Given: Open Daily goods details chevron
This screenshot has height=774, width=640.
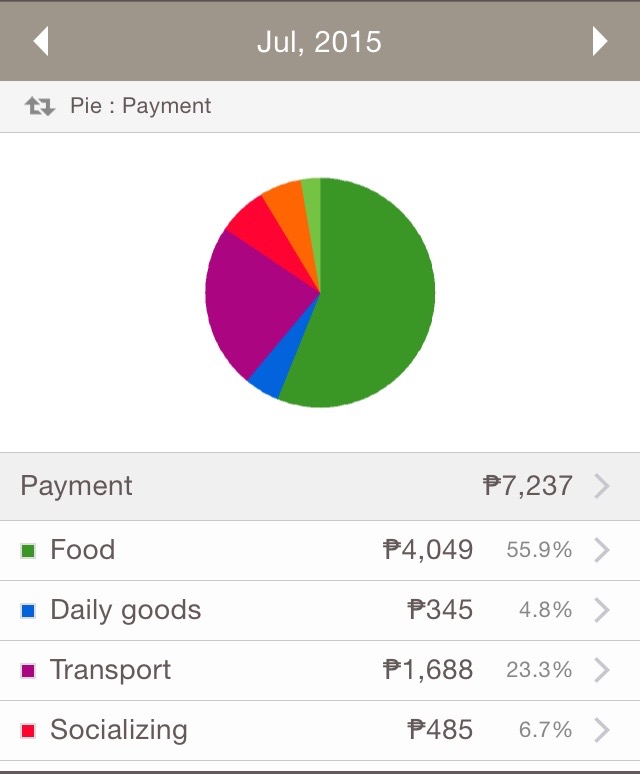Looking at the screenshot, I should click(602, 610).
